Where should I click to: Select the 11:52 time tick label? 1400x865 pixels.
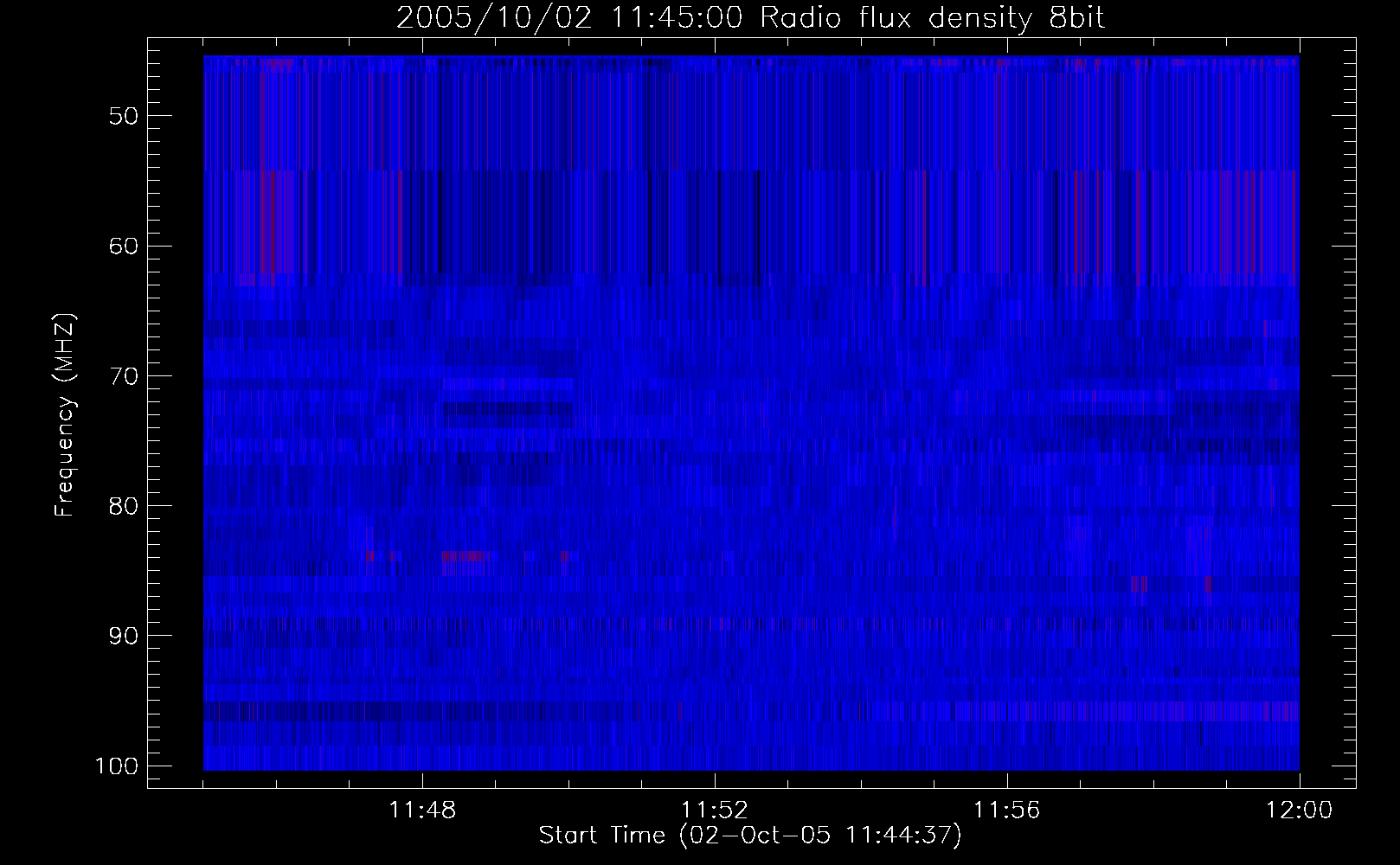[715, 811]
